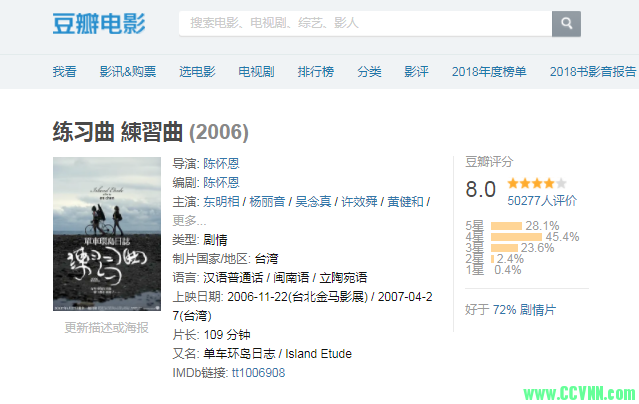
Task: Open director 陈怀恩 link in 导演 row
Action: coord(221,164)
